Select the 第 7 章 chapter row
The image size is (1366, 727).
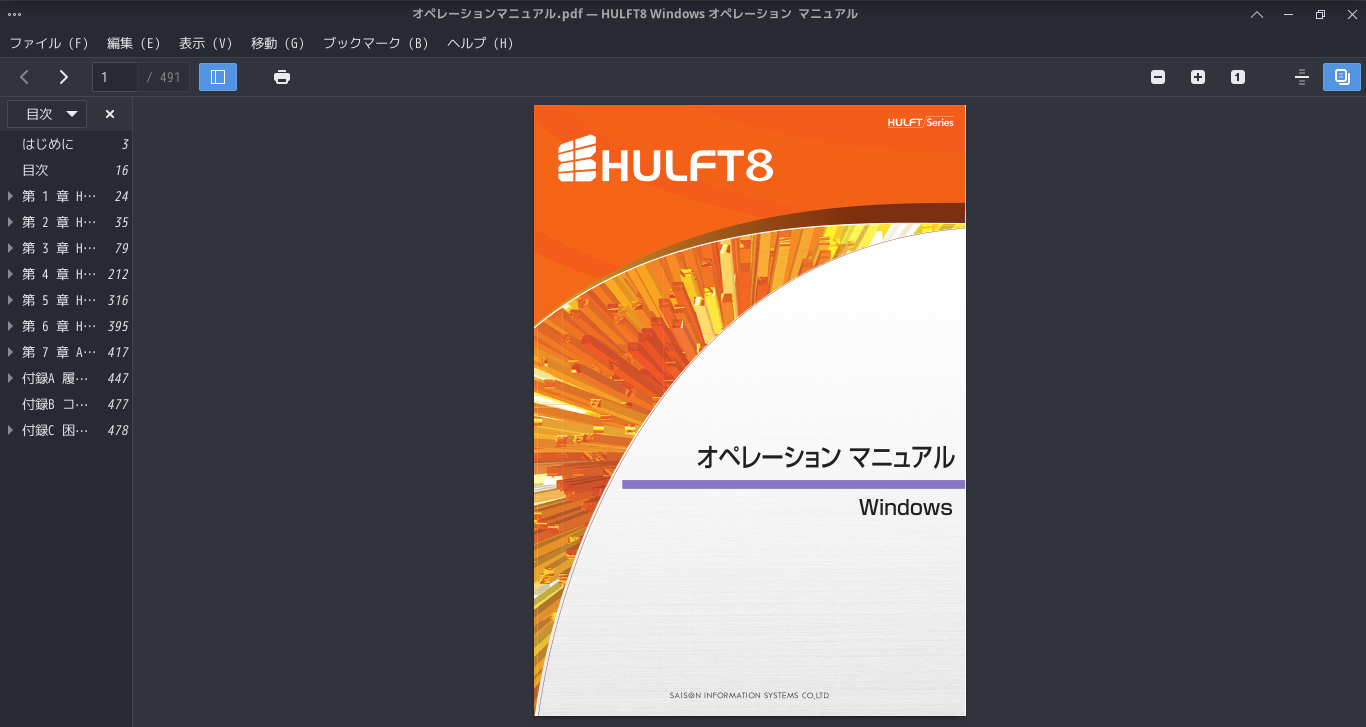(x=66, y=352)
